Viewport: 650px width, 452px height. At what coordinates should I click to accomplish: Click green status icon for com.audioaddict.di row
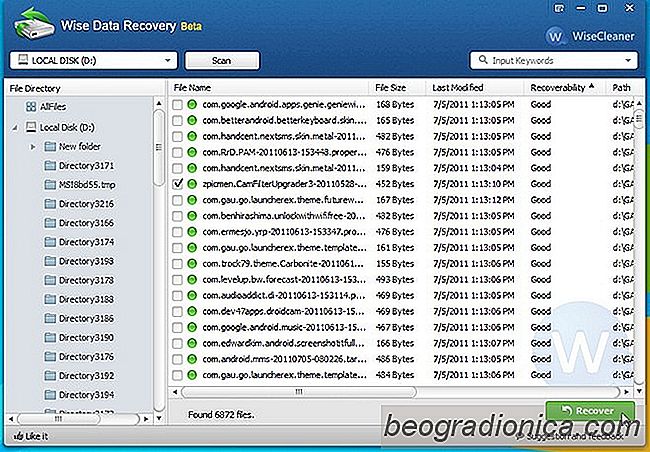point(192,295)
